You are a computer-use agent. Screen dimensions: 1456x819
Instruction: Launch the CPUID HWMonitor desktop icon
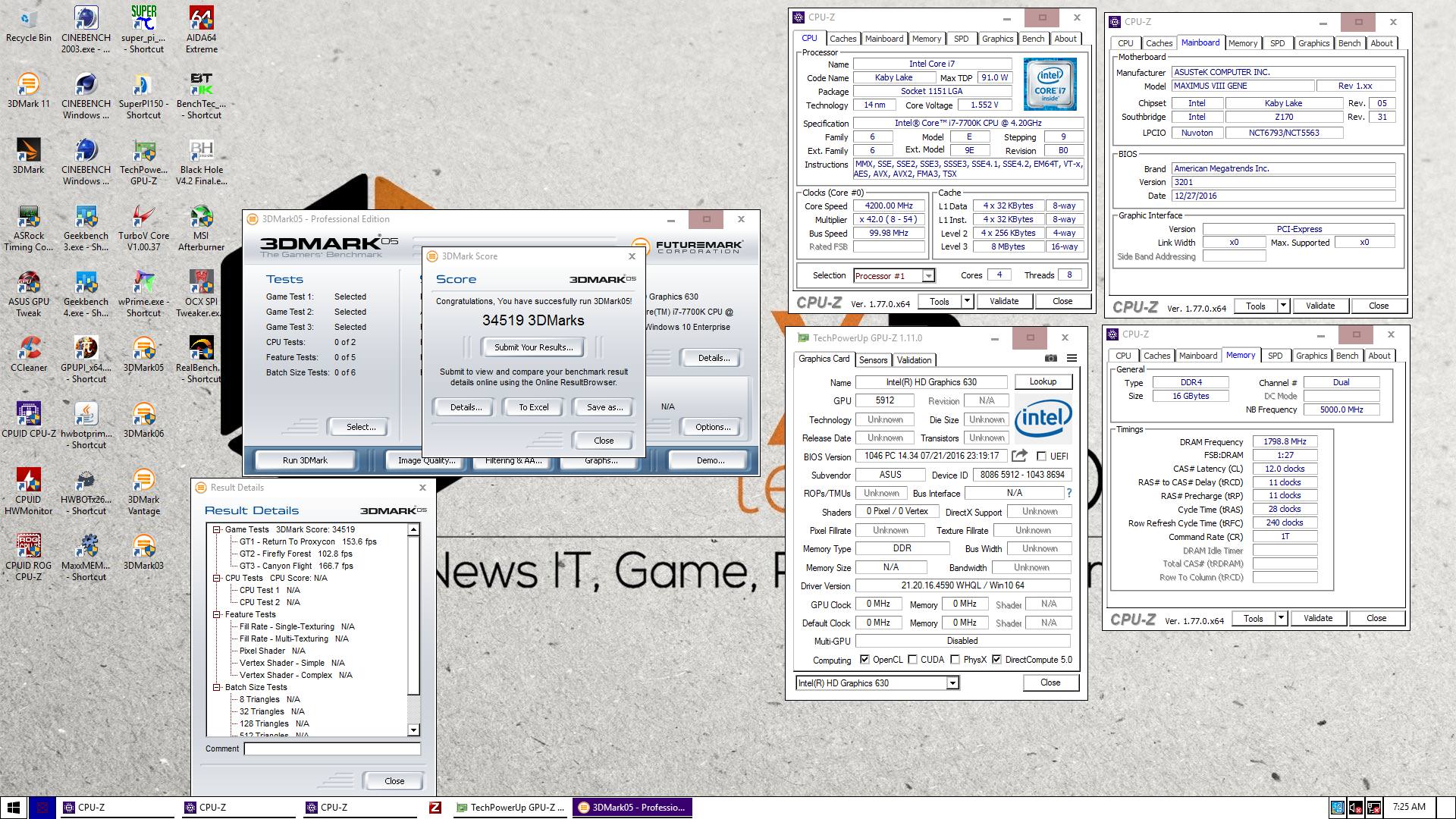pos(29,491)
